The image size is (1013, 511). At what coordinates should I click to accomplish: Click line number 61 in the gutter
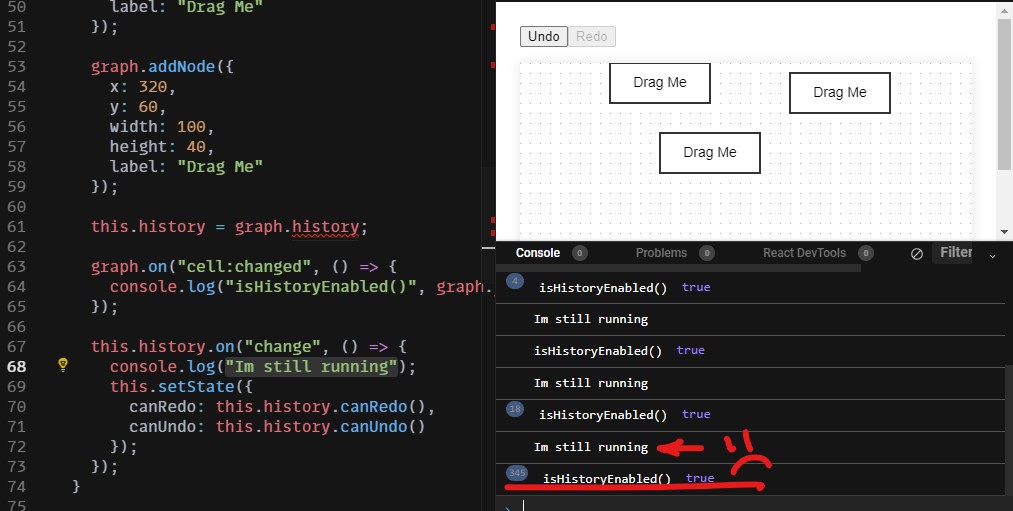(16, 227)
